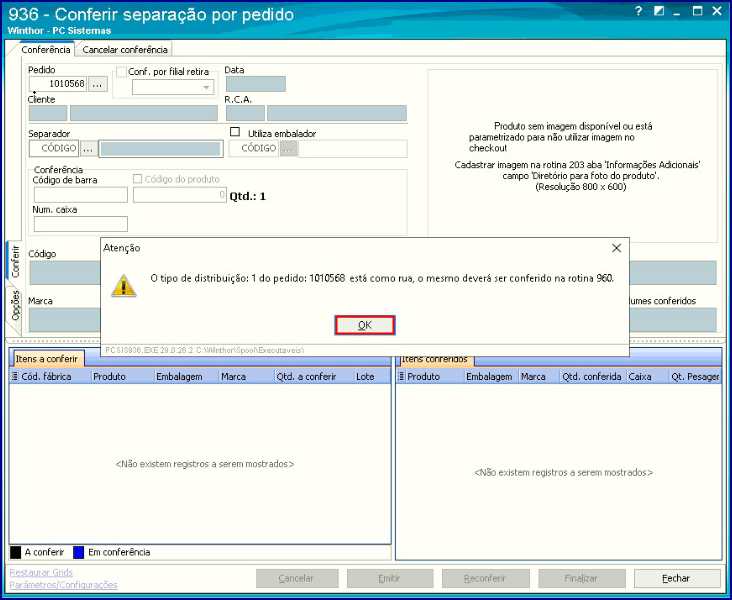Click the Emitir button
This screenshot has height=600, width=732.
(389, 579)
